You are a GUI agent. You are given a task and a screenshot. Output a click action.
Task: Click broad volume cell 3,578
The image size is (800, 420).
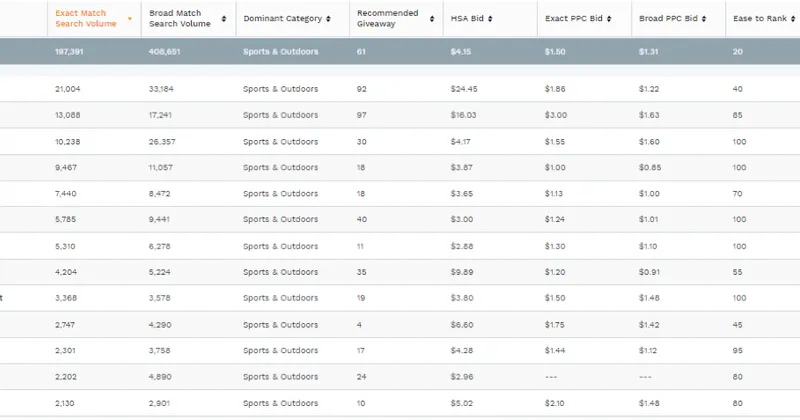[159, 298]
